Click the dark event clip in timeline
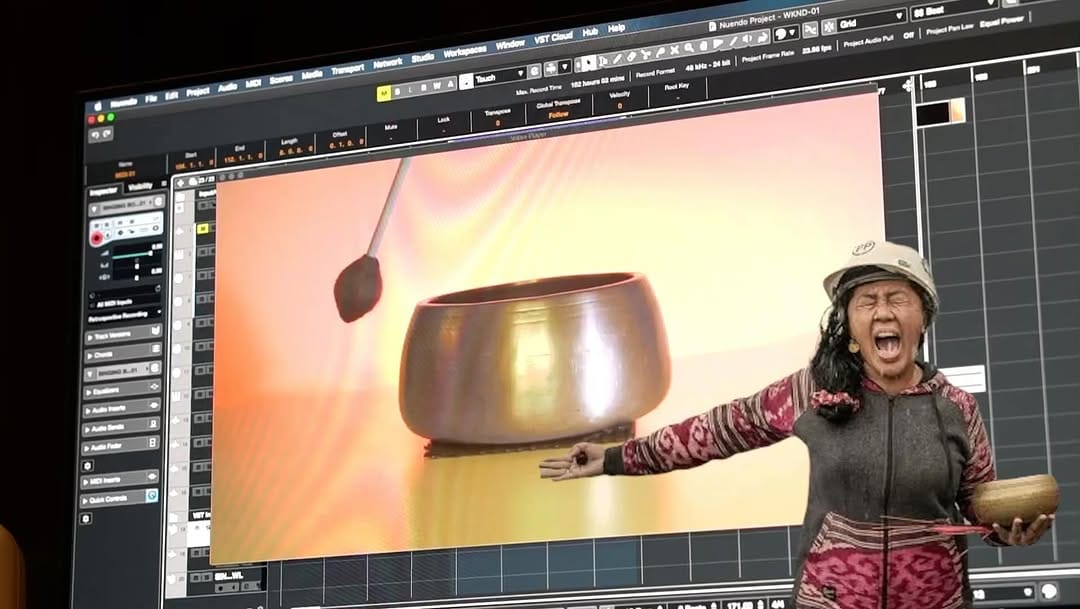This screenshot has height=609, width=1080. 941,112
